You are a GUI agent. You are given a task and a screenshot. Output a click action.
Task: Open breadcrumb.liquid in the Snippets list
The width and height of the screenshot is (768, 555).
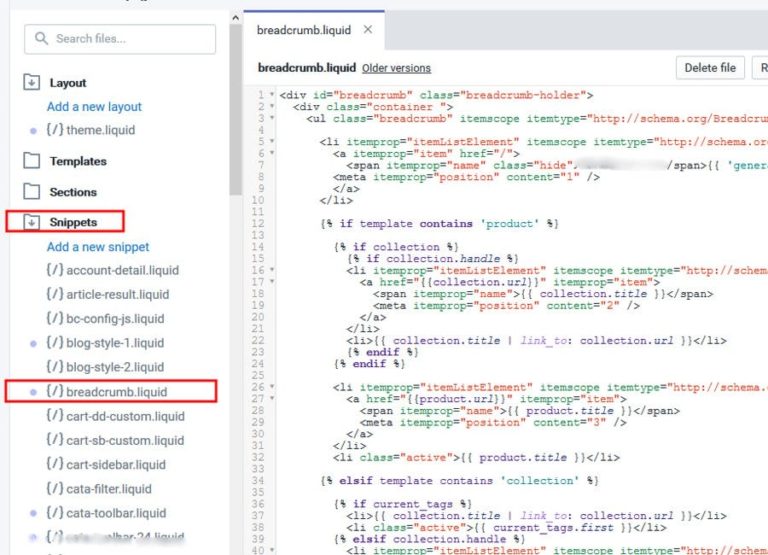point(116,392)
